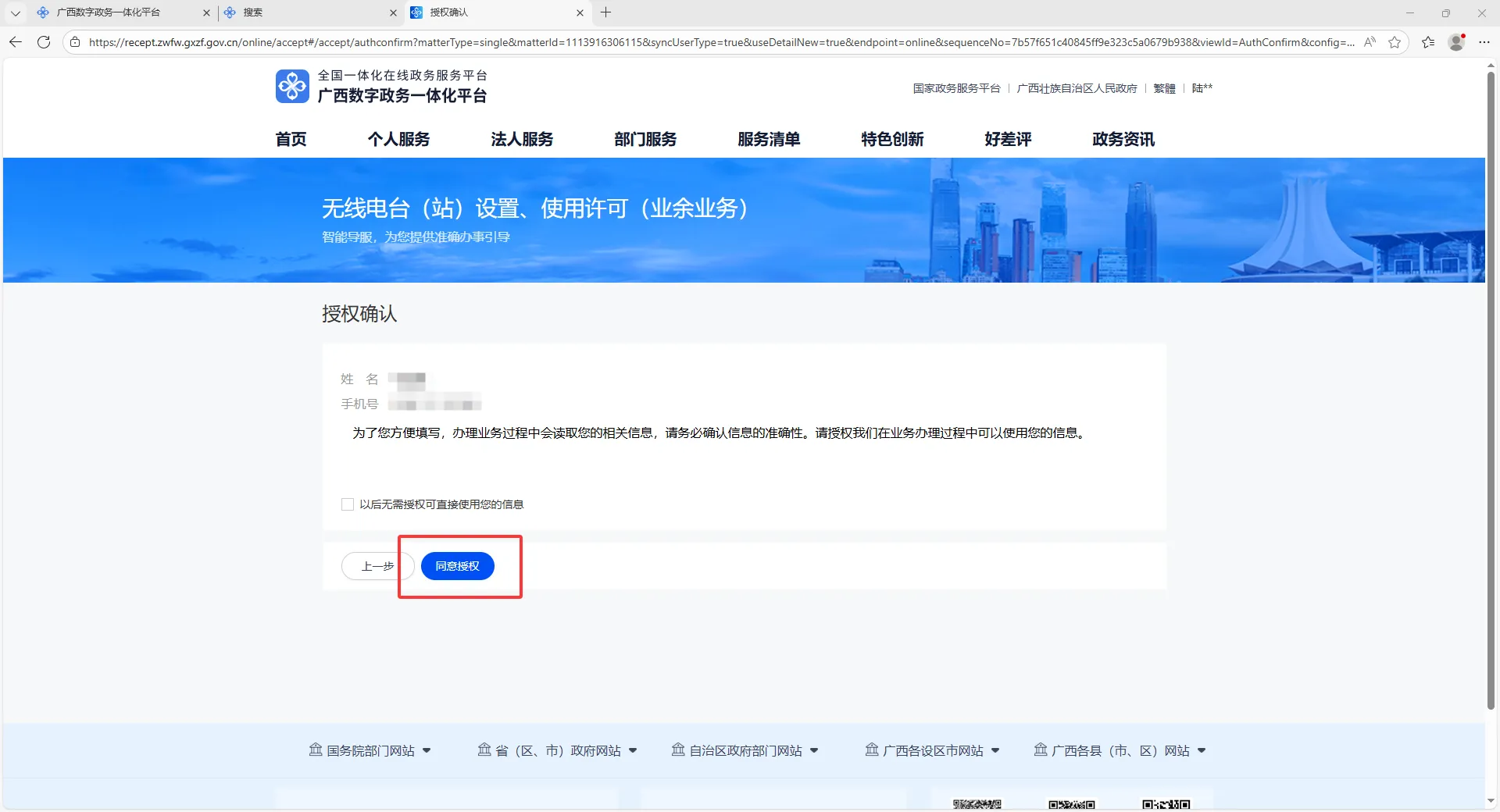This screenshot has width=1500, height=812.
Task: Click the 繁體 language link
Action: (x=1163, y=88)
